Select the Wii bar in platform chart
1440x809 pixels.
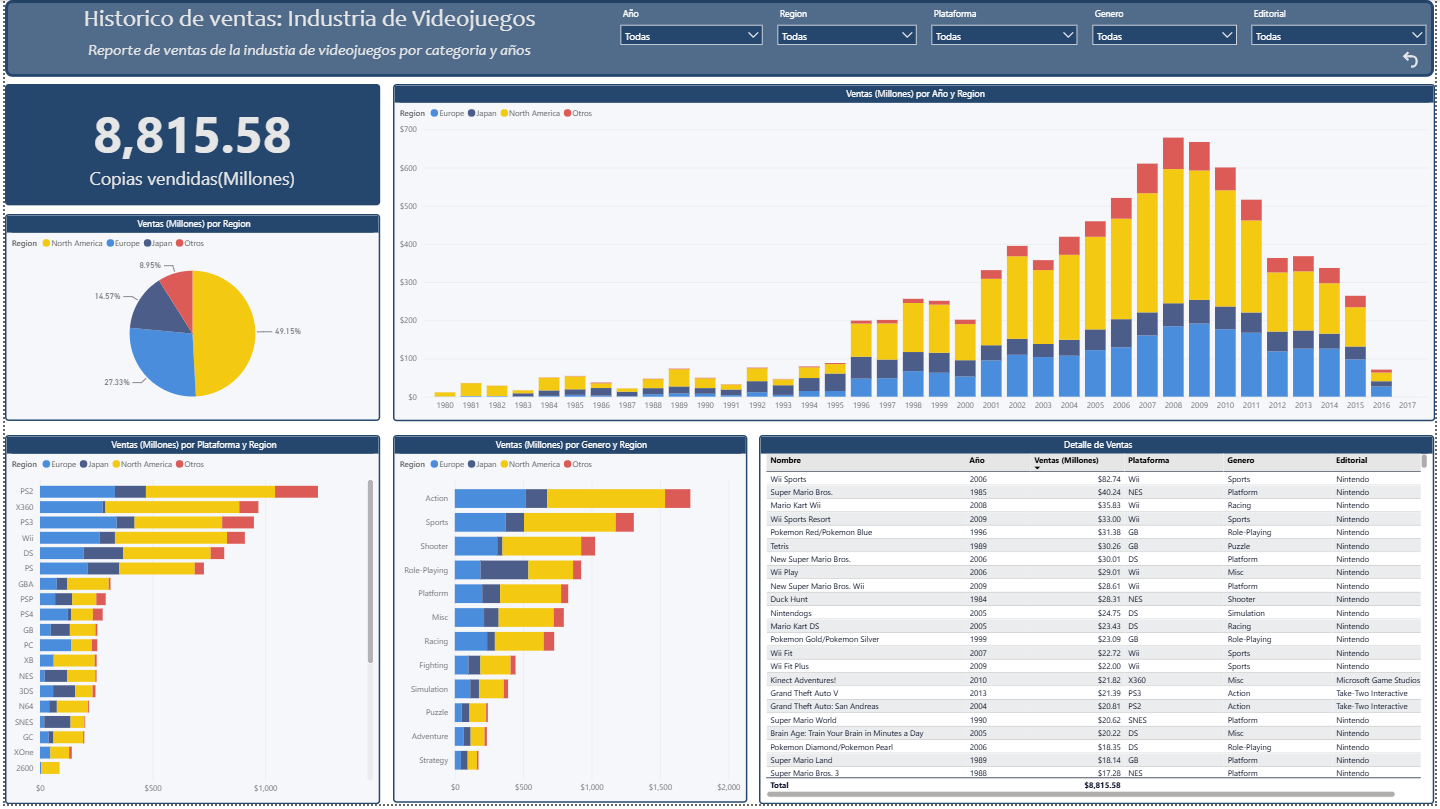tap(142, 537)
